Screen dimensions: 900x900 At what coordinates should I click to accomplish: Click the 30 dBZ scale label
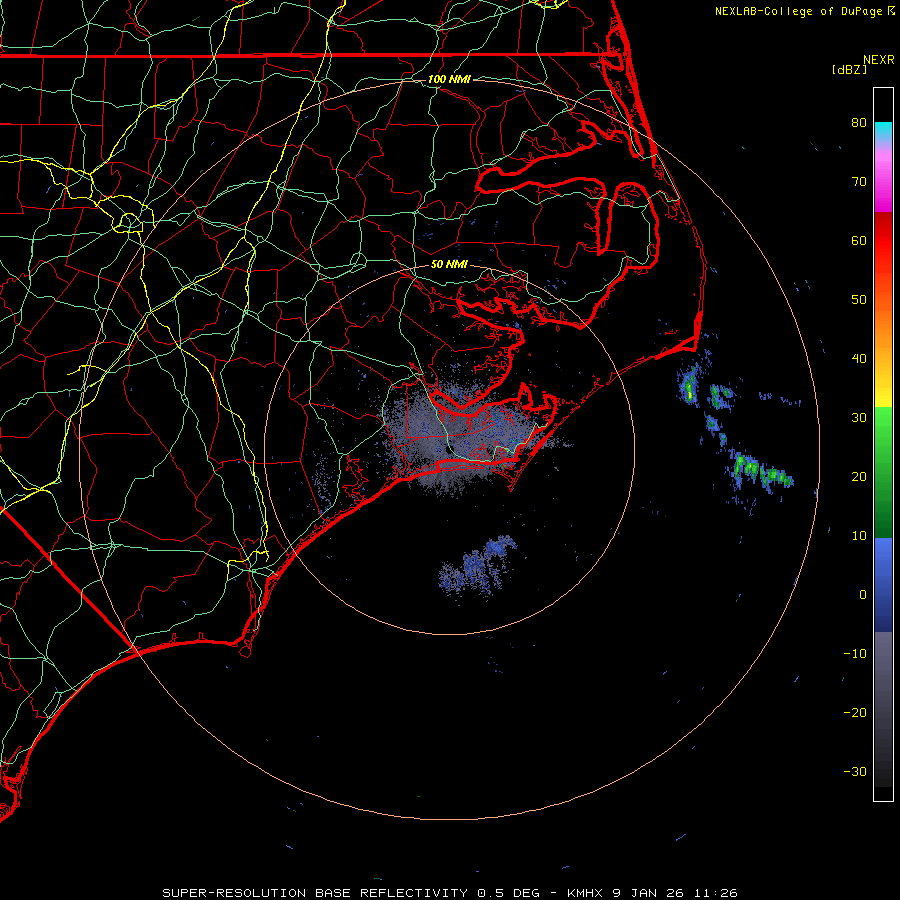859,417
